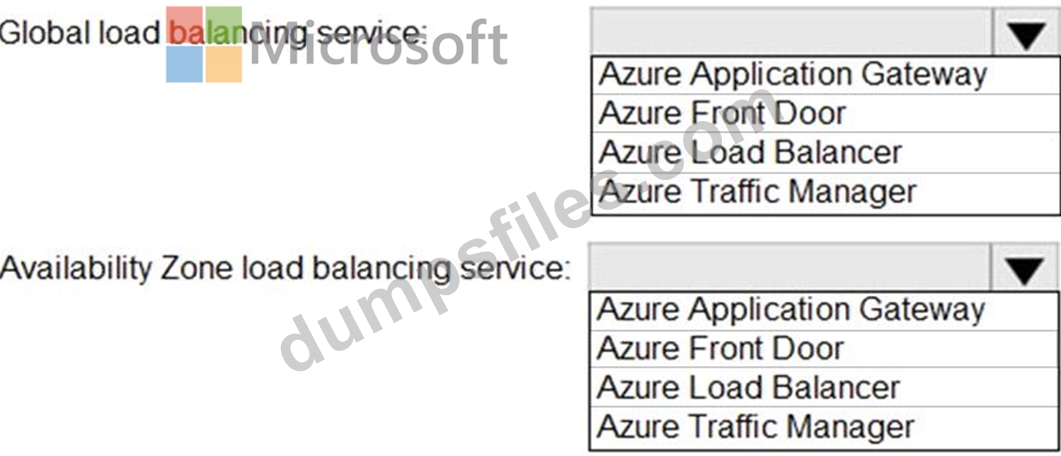Select Azure Application Gateway for Availability Zone service
Viewport: 1061px width, 456px height.
tap(823, 311)
